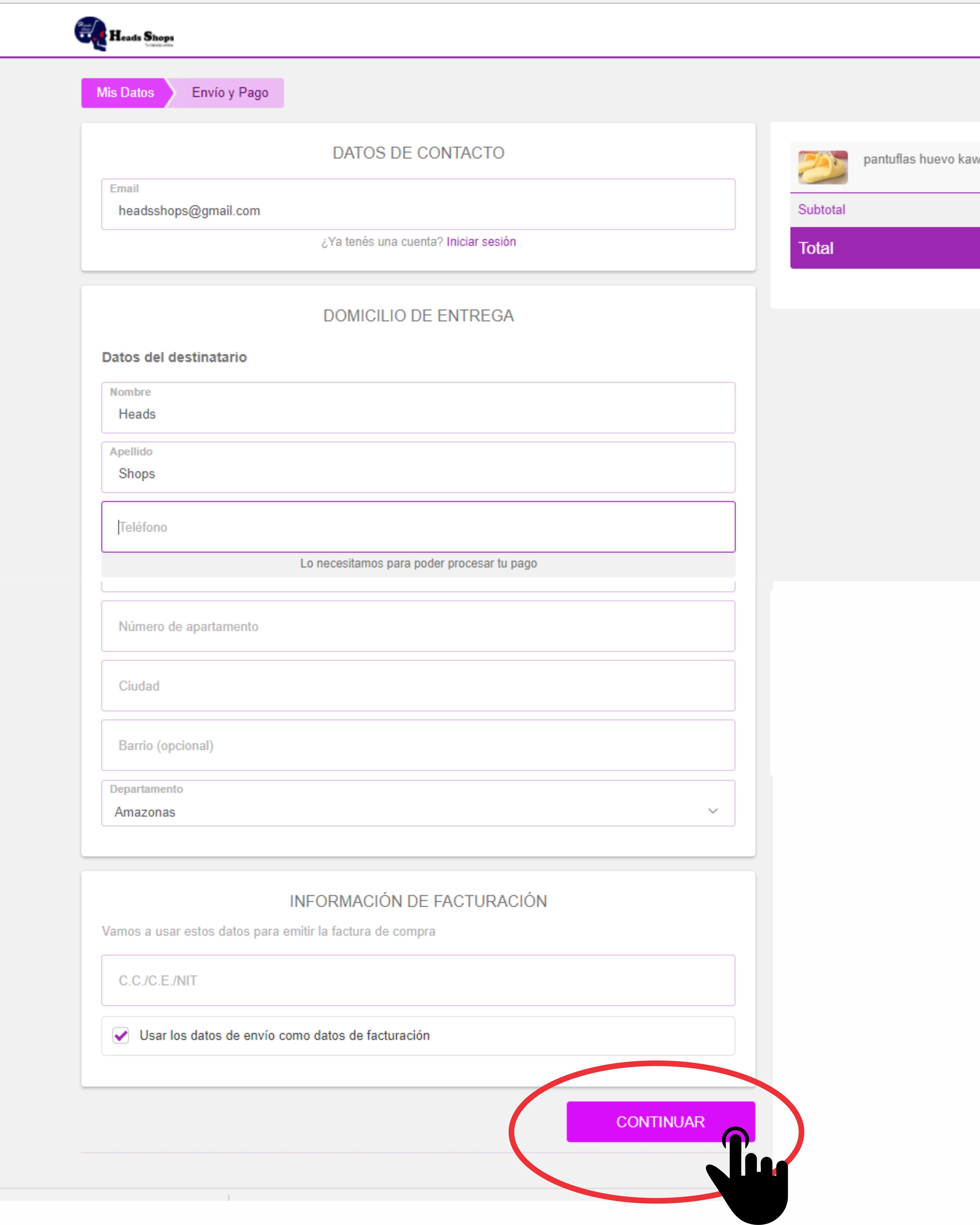Screen dimensions: 980x1225
Task: Click the Email input field
Action: click(x=418, y=205)
